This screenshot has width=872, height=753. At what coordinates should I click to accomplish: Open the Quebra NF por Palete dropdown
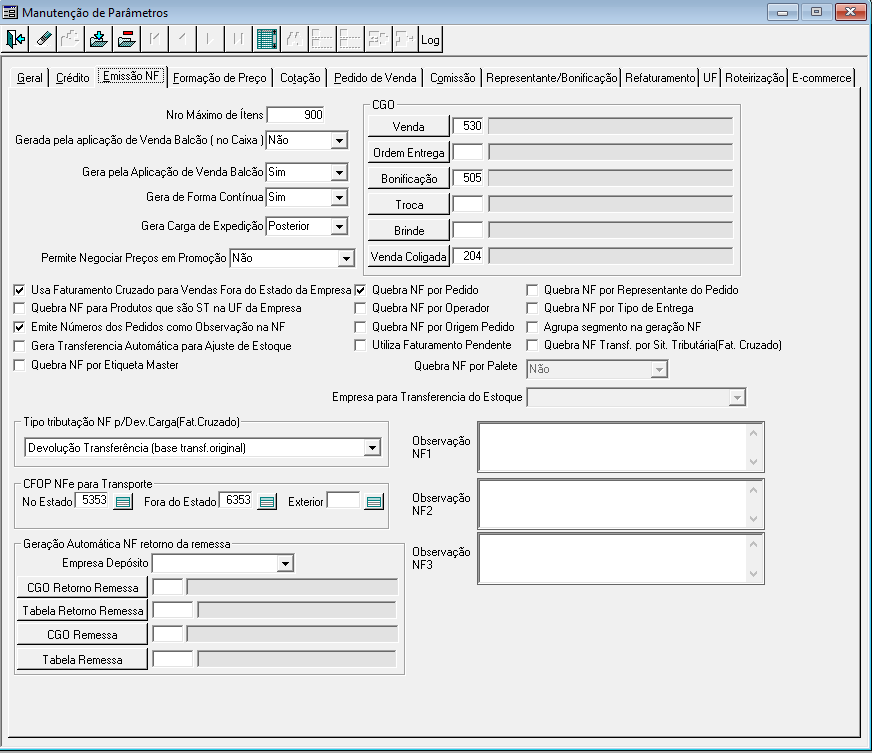tap(659, 369)
